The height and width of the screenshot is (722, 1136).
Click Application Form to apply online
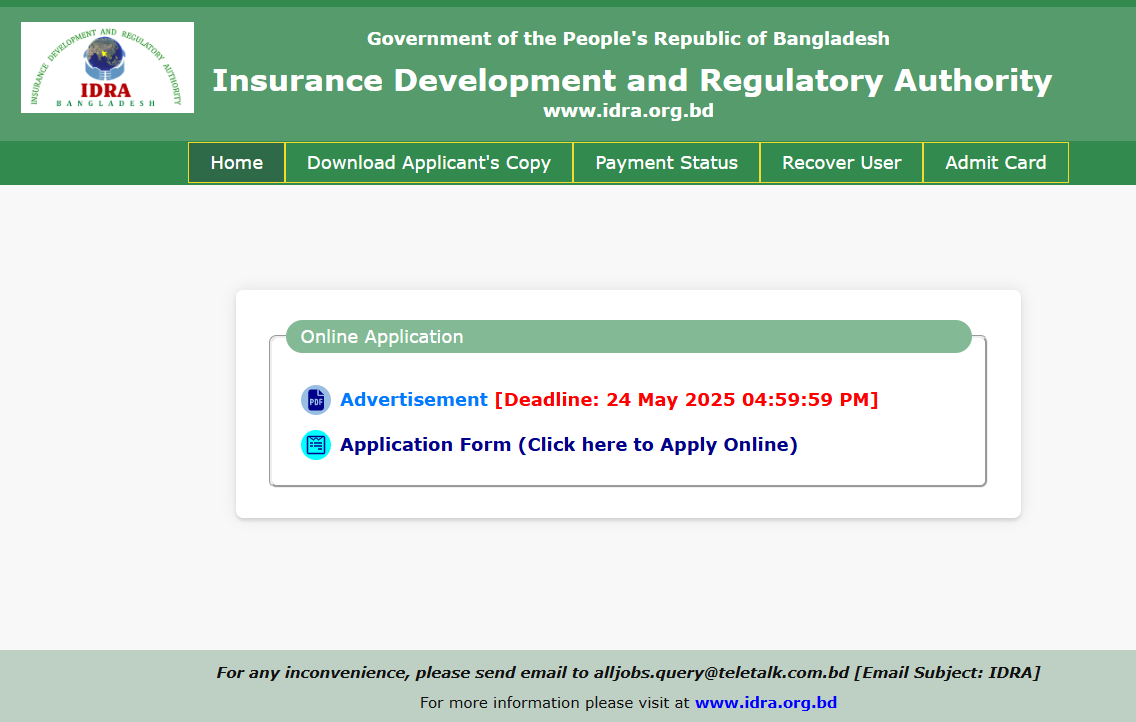pos(569,445)
